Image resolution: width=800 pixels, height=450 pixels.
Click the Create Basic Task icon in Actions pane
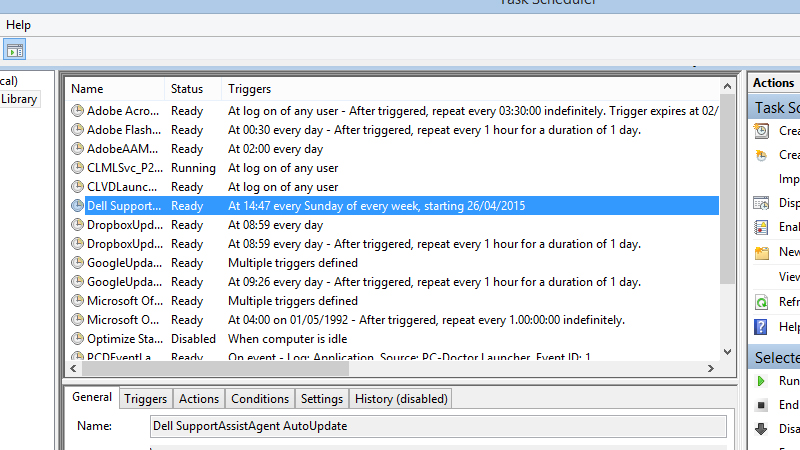[761, 131]
